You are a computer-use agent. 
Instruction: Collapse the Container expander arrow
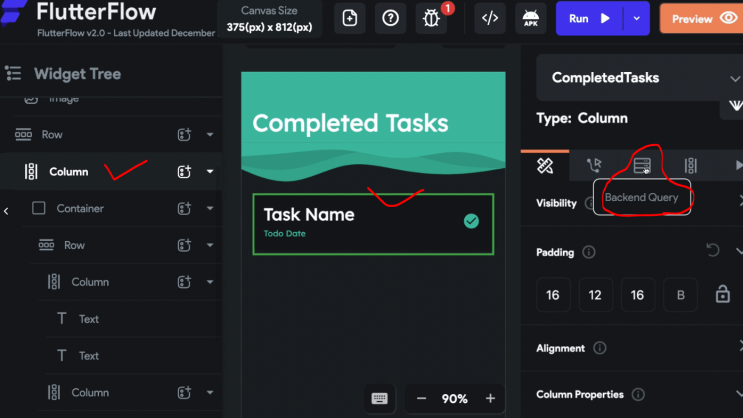coord(210,209)
